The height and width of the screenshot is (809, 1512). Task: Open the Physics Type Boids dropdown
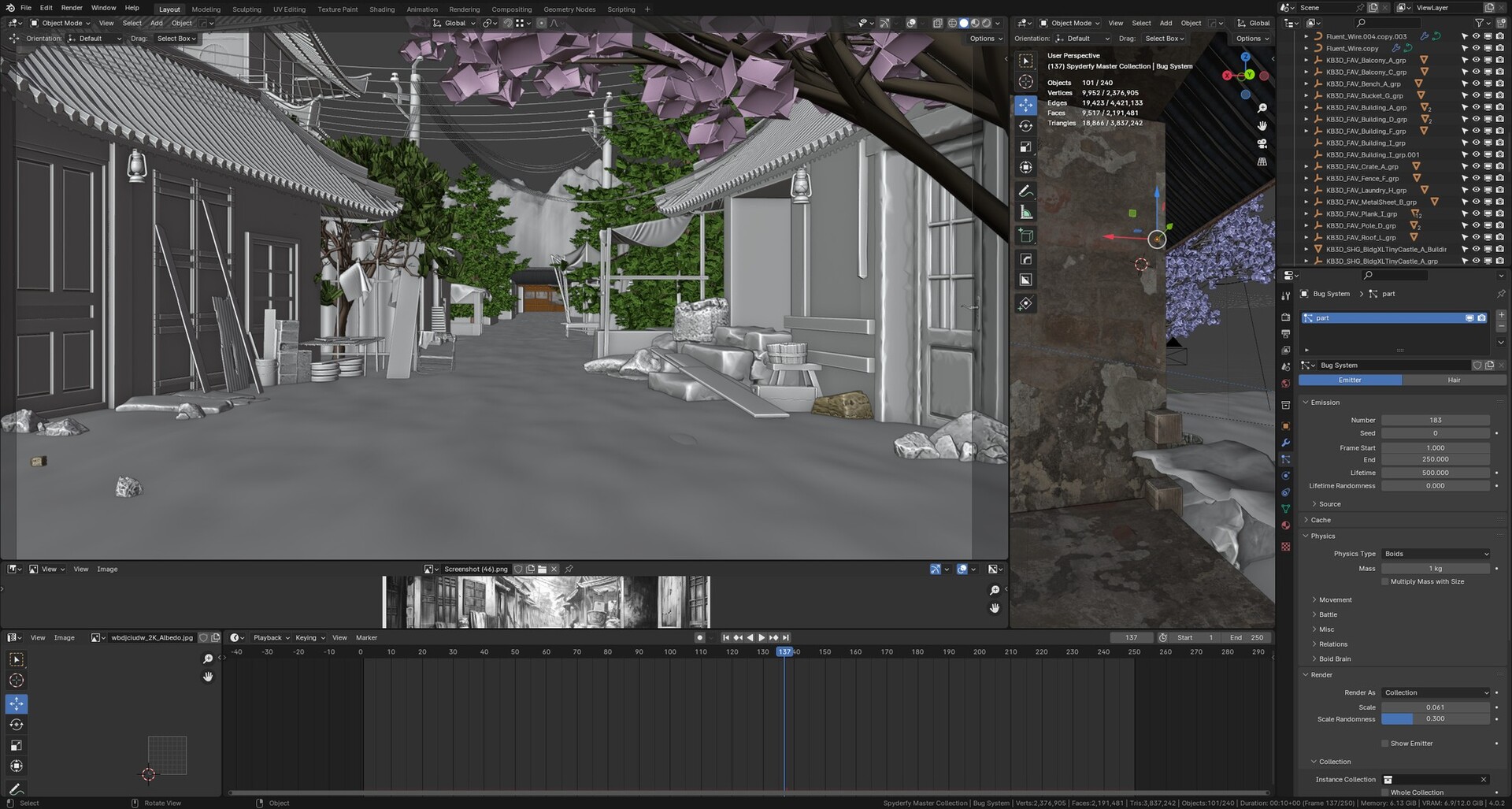1436,554
